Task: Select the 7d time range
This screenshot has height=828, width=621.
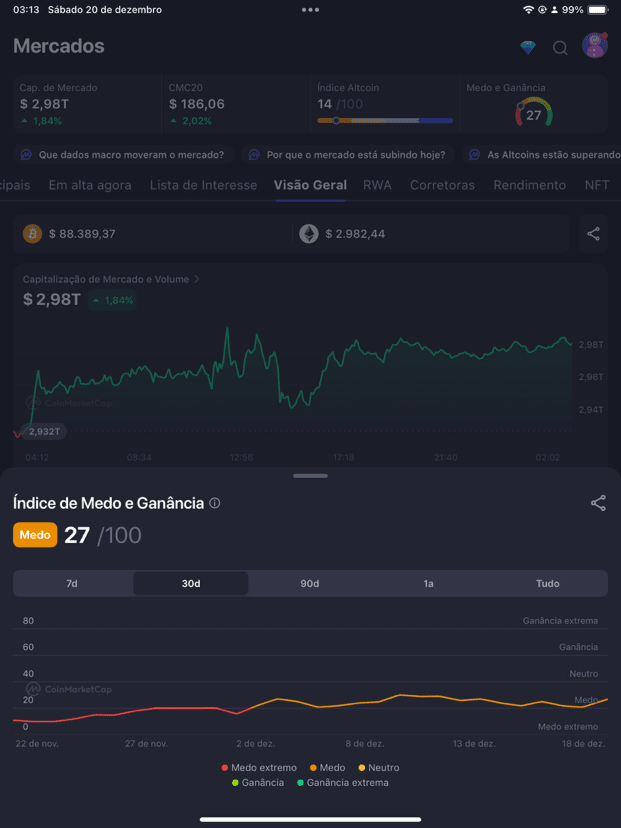Action: point(72,583)
